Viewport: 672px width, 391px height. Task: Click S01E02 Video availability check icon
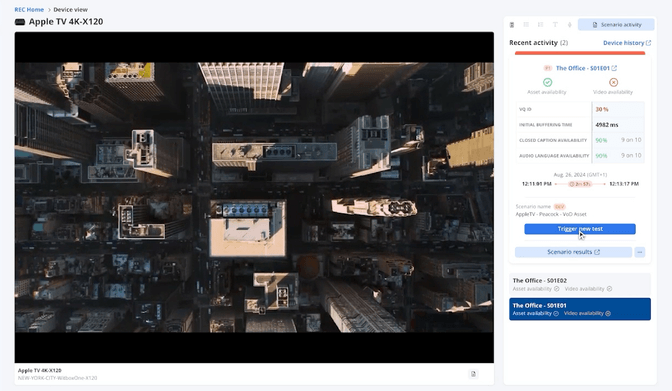(609, 289)
